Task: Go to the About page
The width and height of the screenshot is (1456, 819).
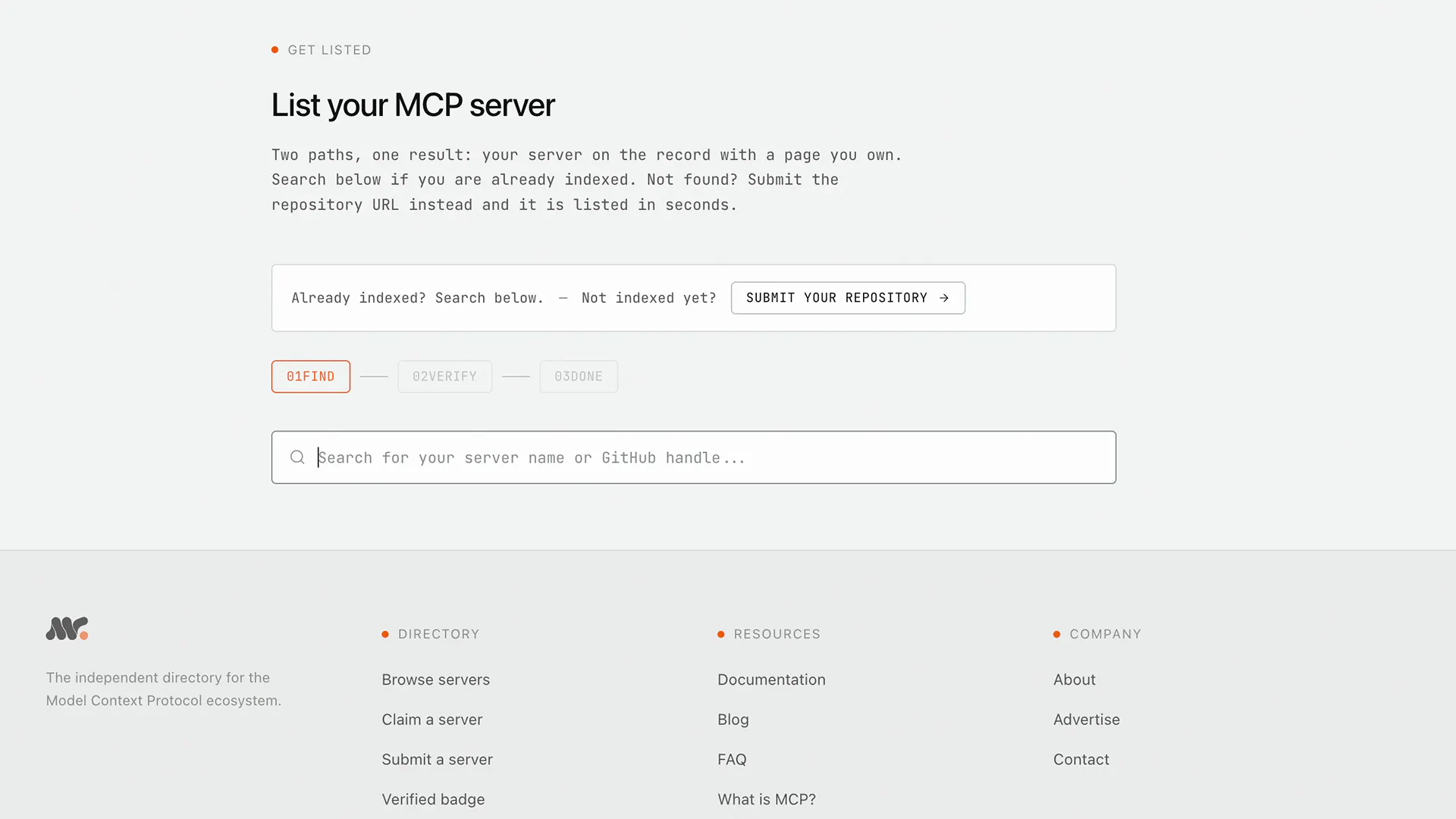Action: [x=1075, y=679]
